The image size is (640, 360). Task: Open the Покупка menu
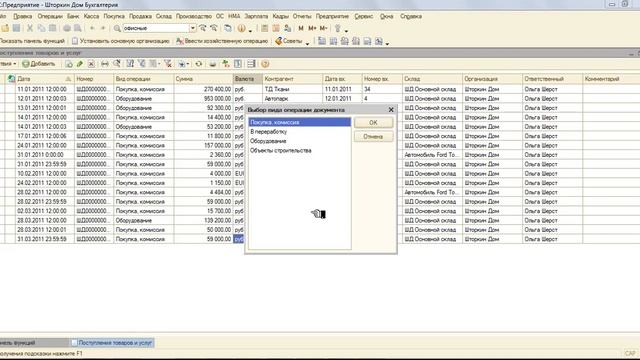click(x=114, y=16)
